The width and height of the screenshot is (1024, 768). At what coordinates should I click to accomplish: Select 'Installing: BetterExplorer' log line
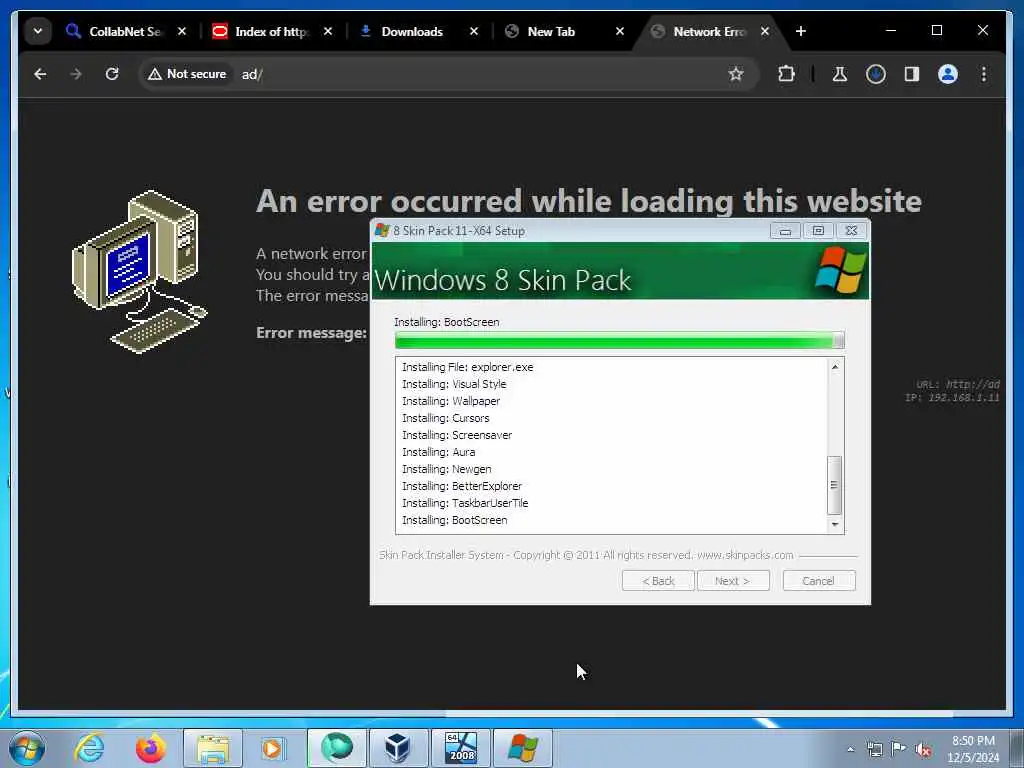(x=462, y=486)
